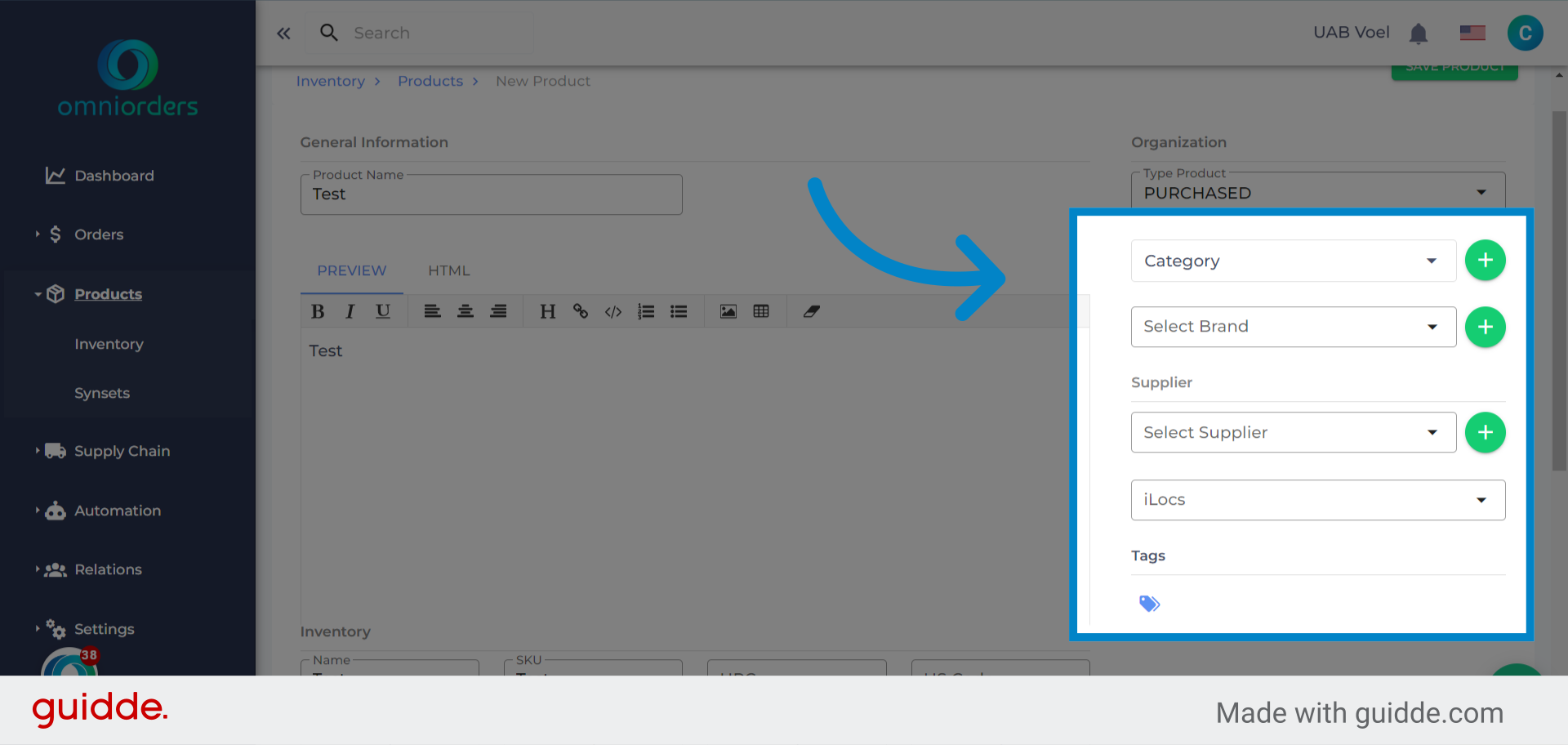Open the iLocs dropdown
Image resolution: width=1568 pixels, height=745 pixels.
coord(1318,500)
